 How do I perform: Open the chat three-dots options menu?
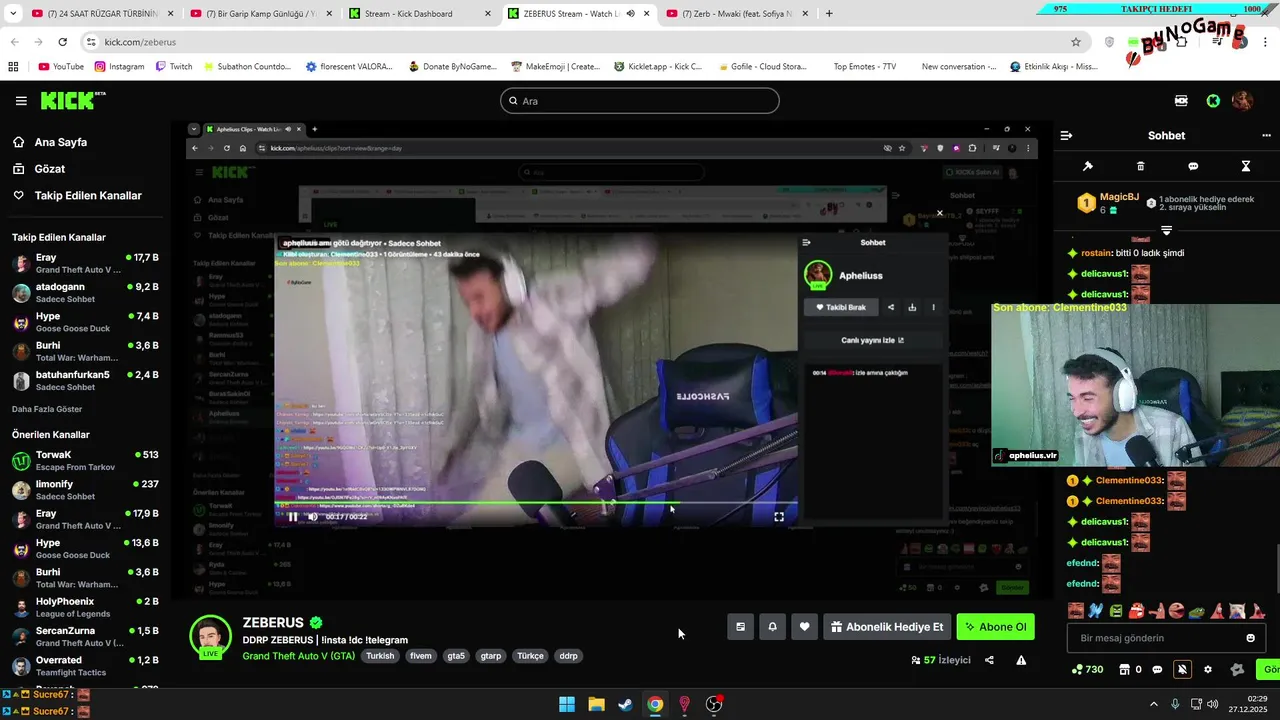pos(1266,135)
